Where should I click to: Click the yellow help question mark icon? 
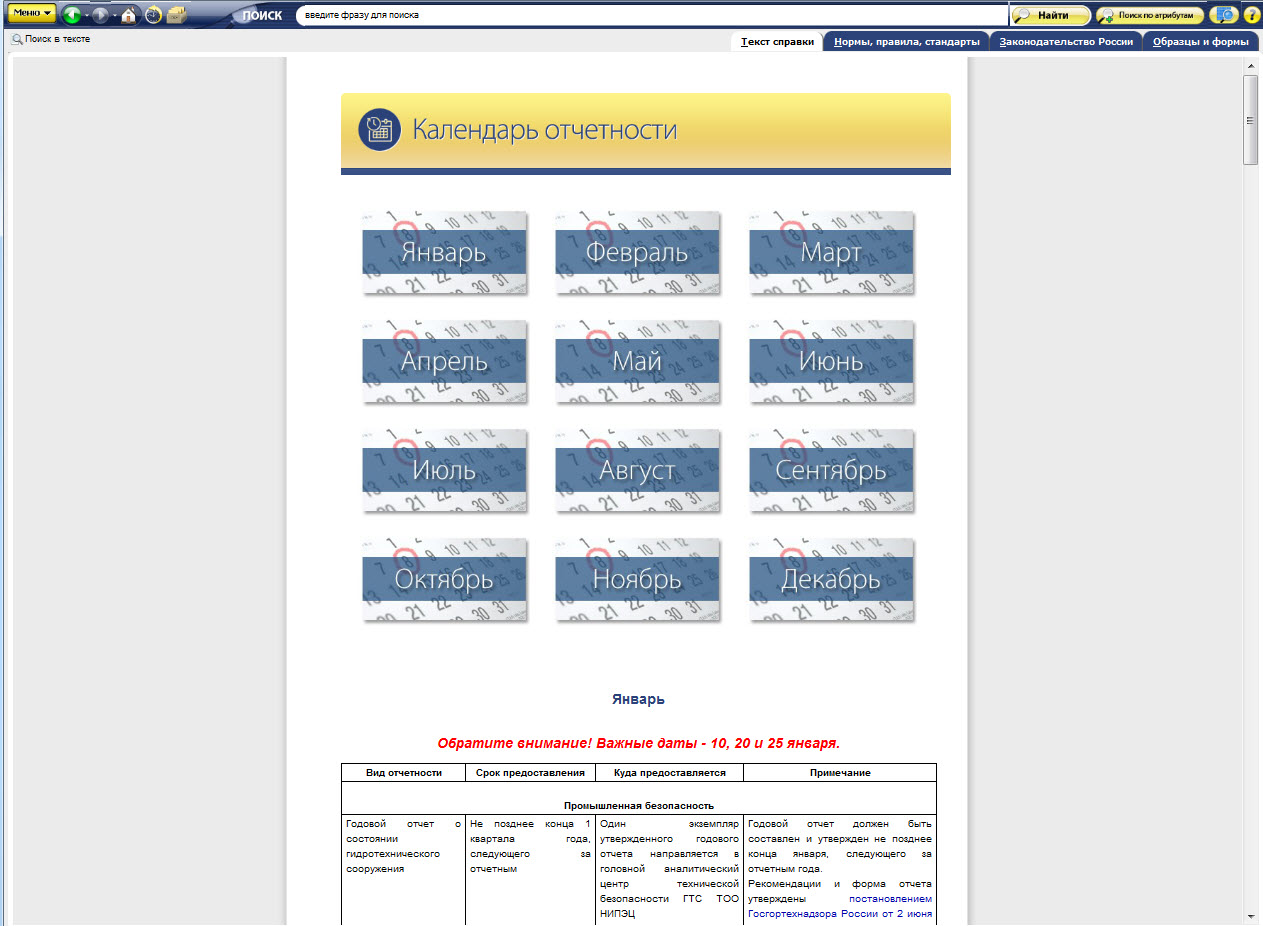[1251, 15]
